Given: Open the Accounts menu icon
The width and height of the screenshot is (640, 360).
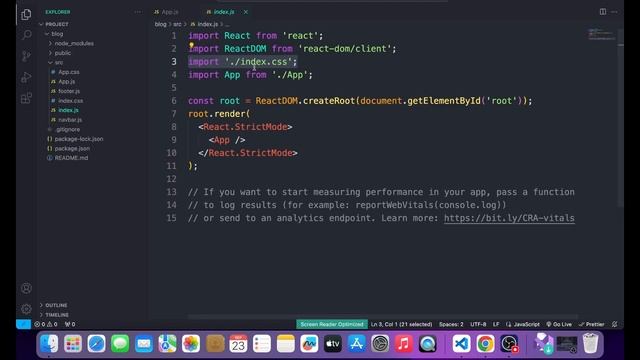Looking at the screenshot, I should (x=26, y=288).
